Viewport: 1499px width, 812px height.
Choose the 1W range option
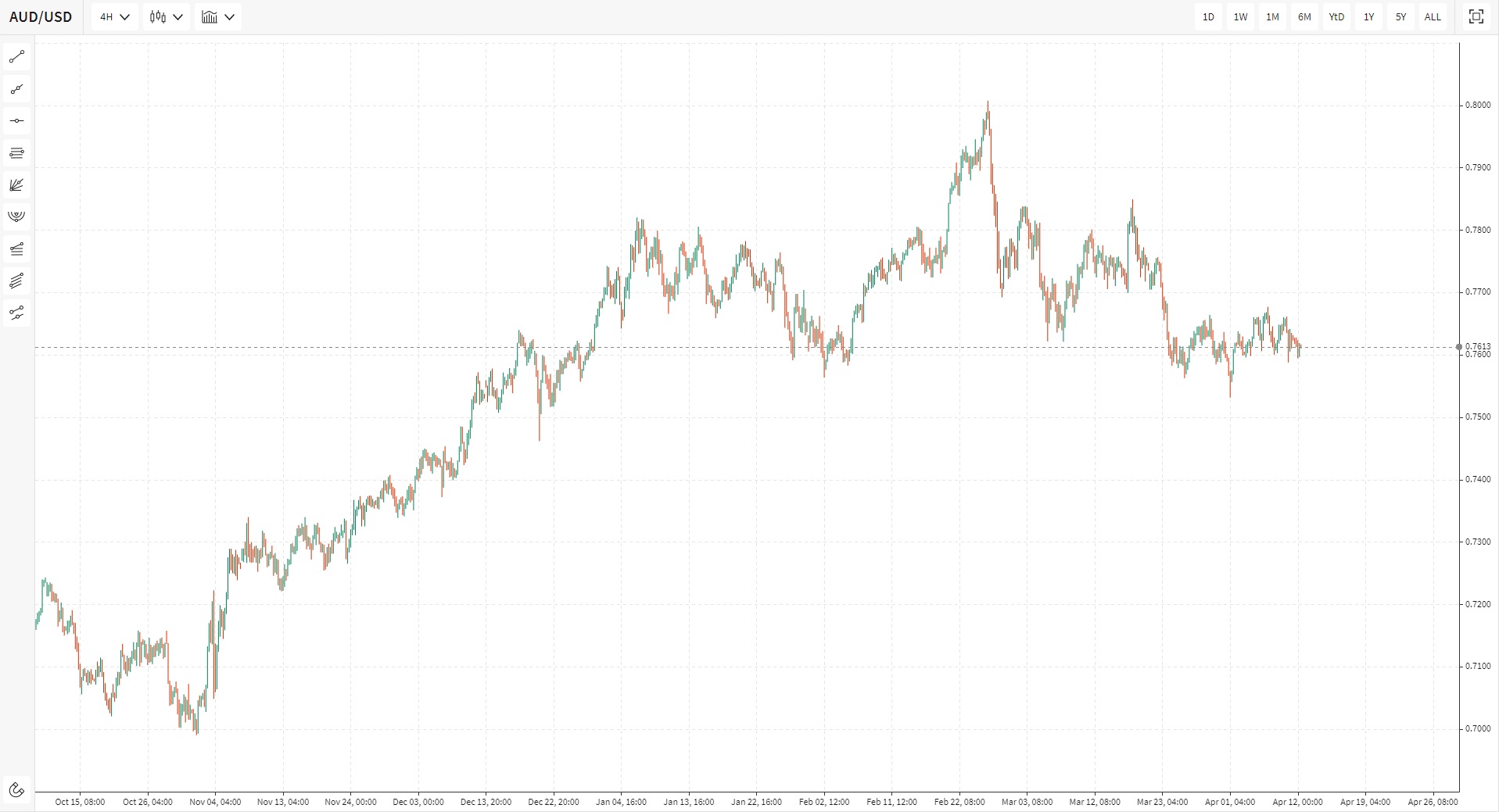coord(1240,17)
